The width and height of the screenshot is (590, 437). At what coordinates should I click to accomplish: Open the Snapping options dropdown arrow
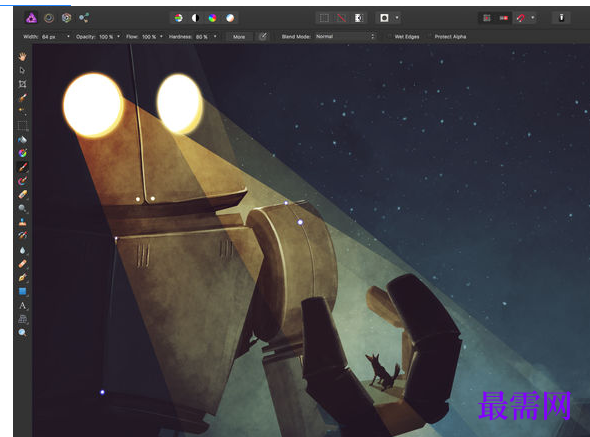coord(532,18)
